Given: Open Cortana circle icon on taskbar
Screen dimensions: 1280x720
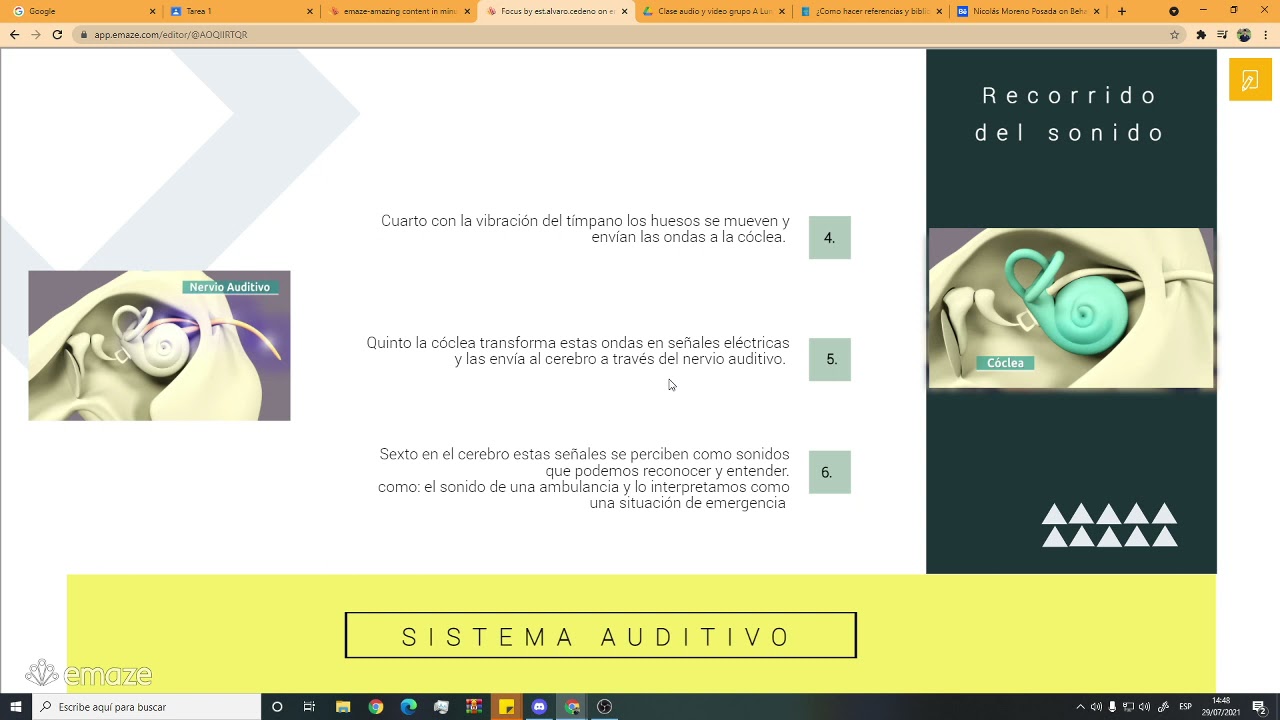Looking at the screenshot, I should (277, 707).
